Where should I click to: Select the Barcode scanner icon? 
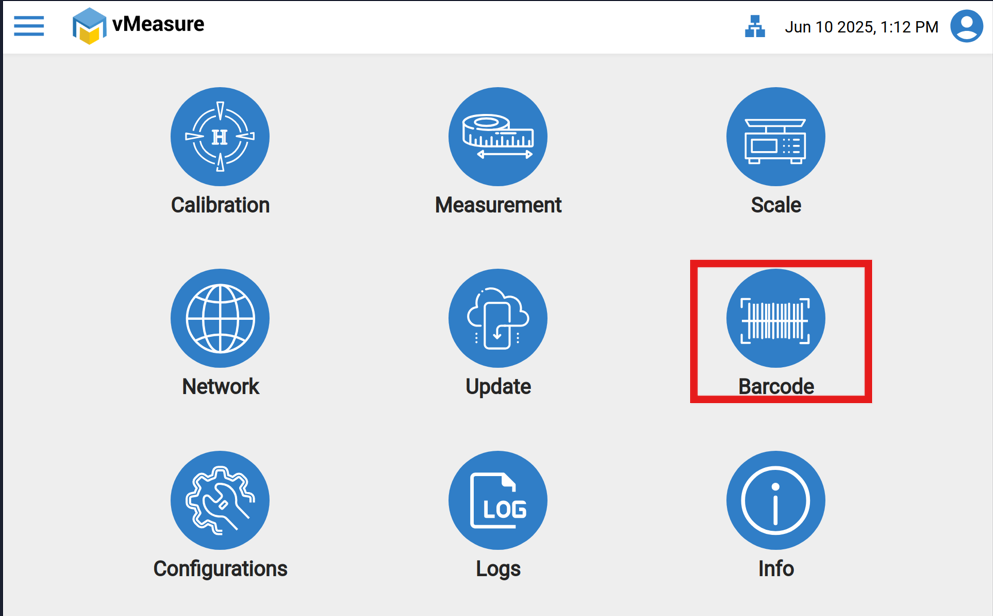pyautogui.click(x=776, y=319)
